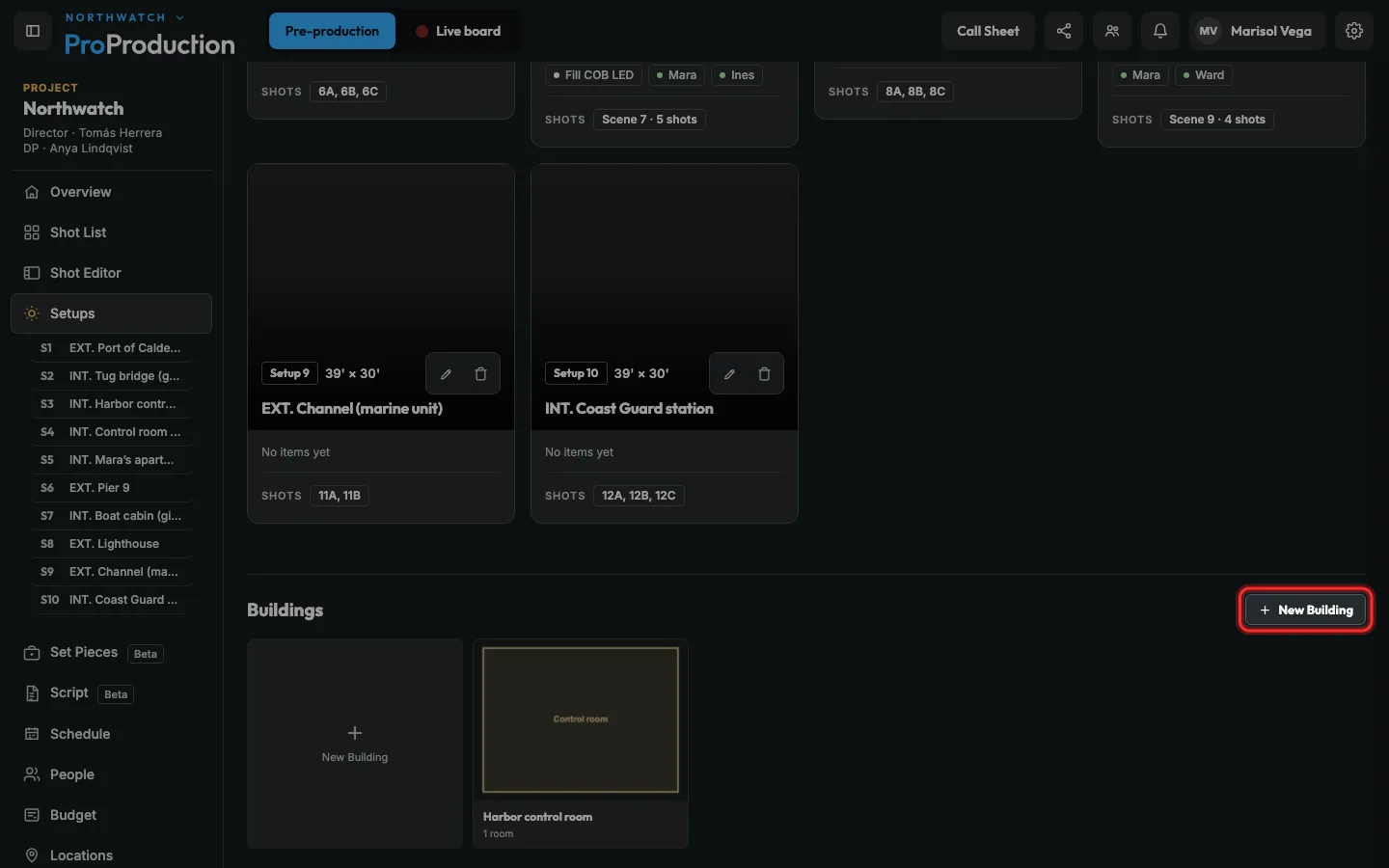Image resolution: width=1389 pixels, height=868 pixels.
Task: Delete Setup 10 with trash icon
Action: 764,374
